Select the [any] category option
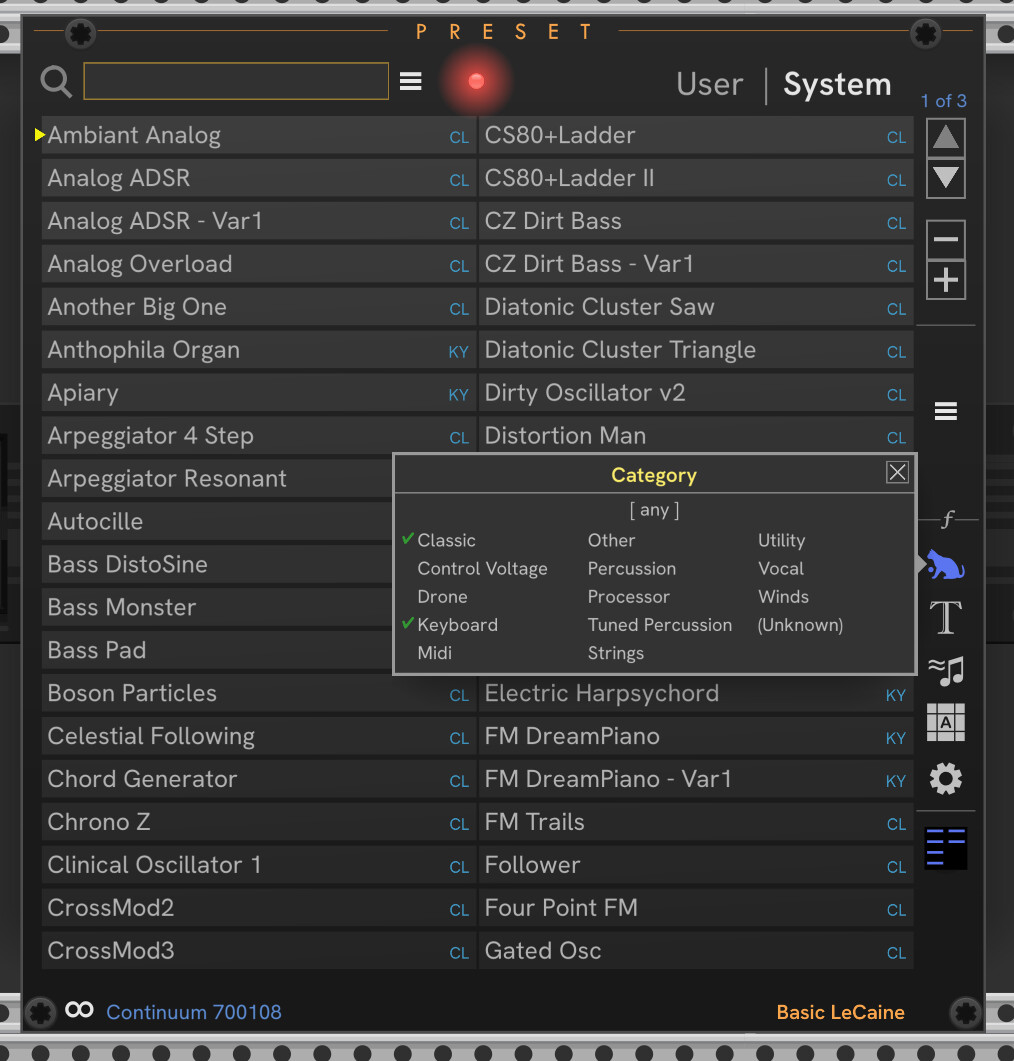This screenshot has height=1061, width=1014. 654,510
